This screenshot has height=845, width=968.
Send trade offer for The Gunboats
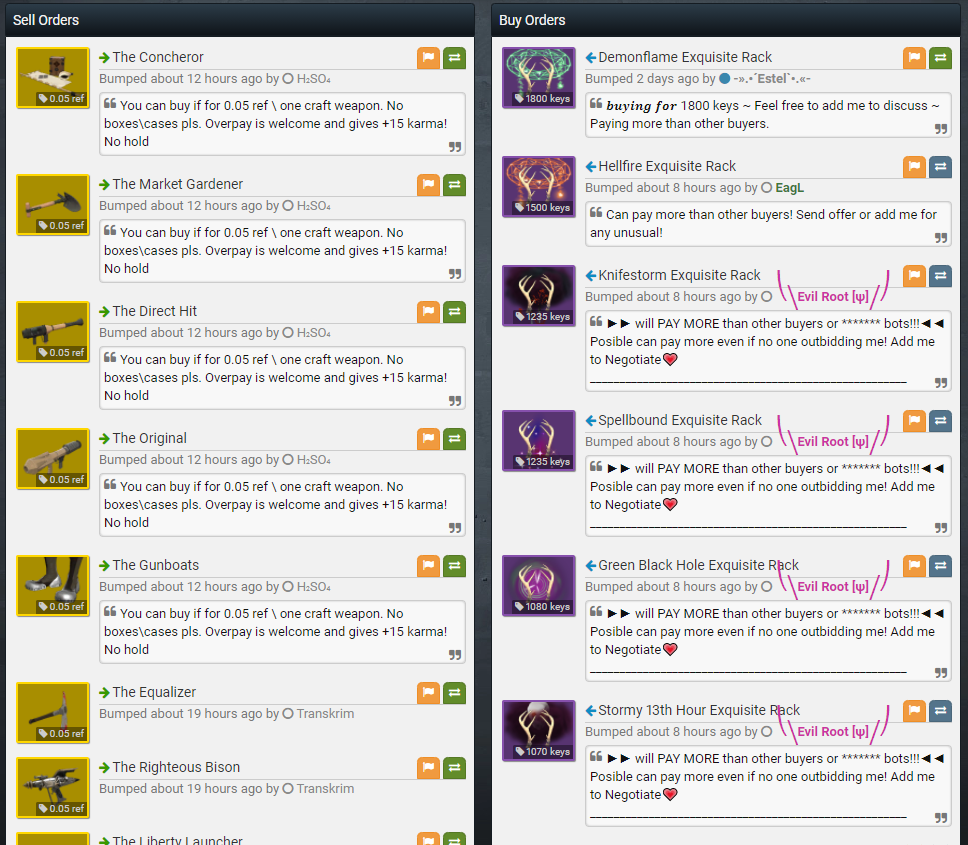click(454, 566)
